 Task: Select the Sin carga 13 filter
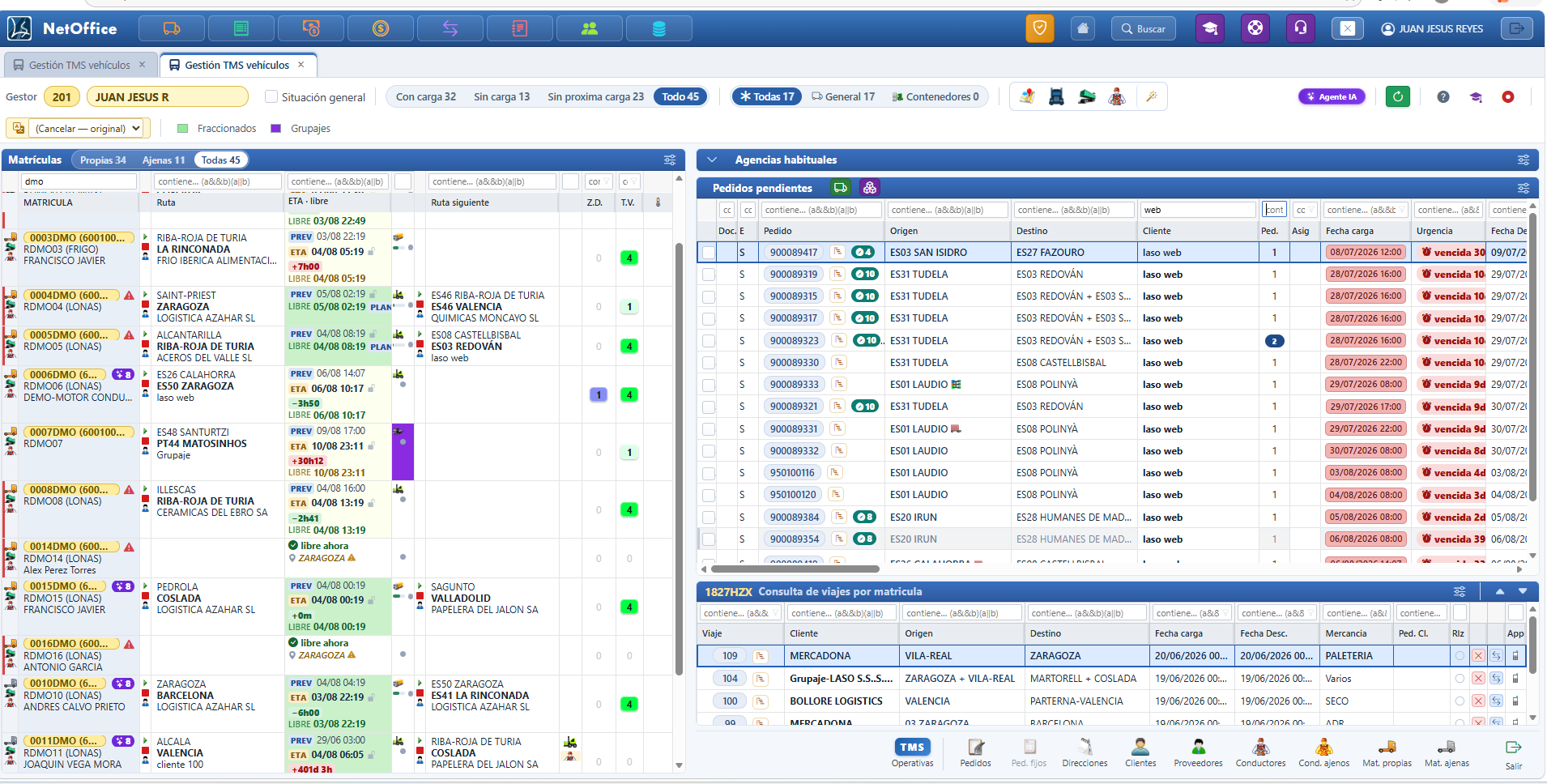[501, 96]
